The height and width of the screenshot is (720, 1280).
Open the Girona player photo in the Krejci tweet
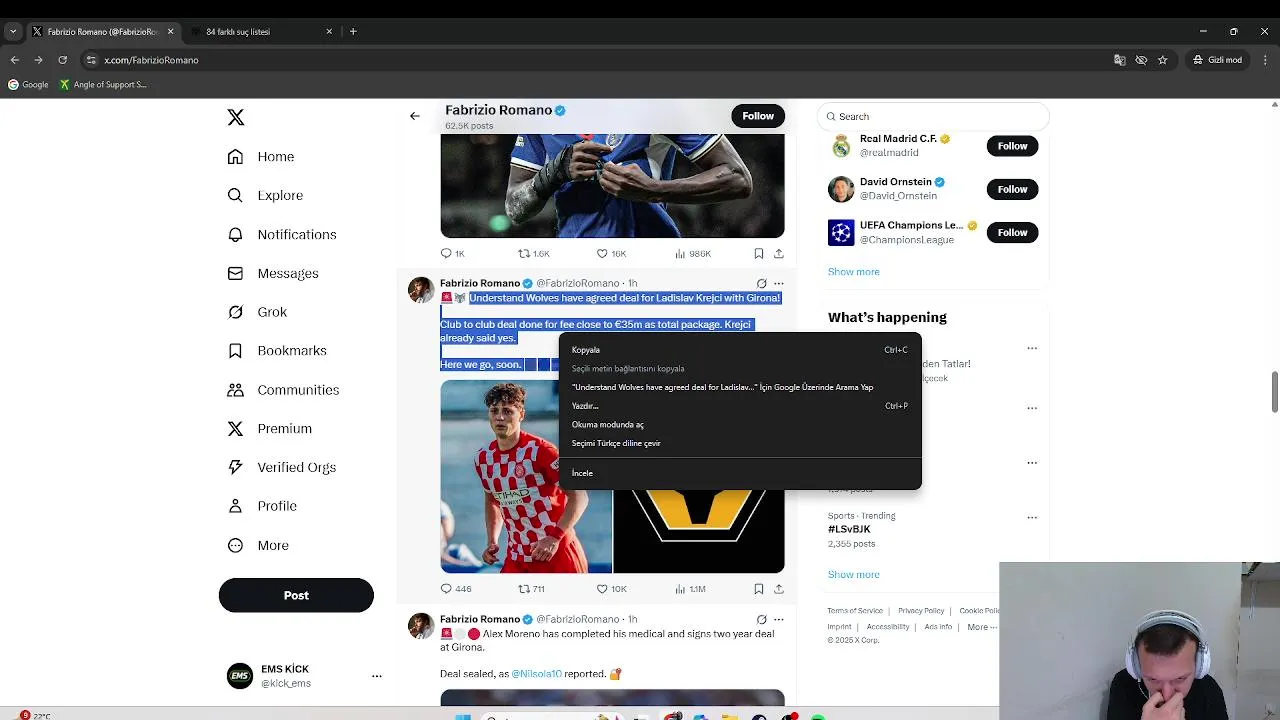tap(526, 476)
